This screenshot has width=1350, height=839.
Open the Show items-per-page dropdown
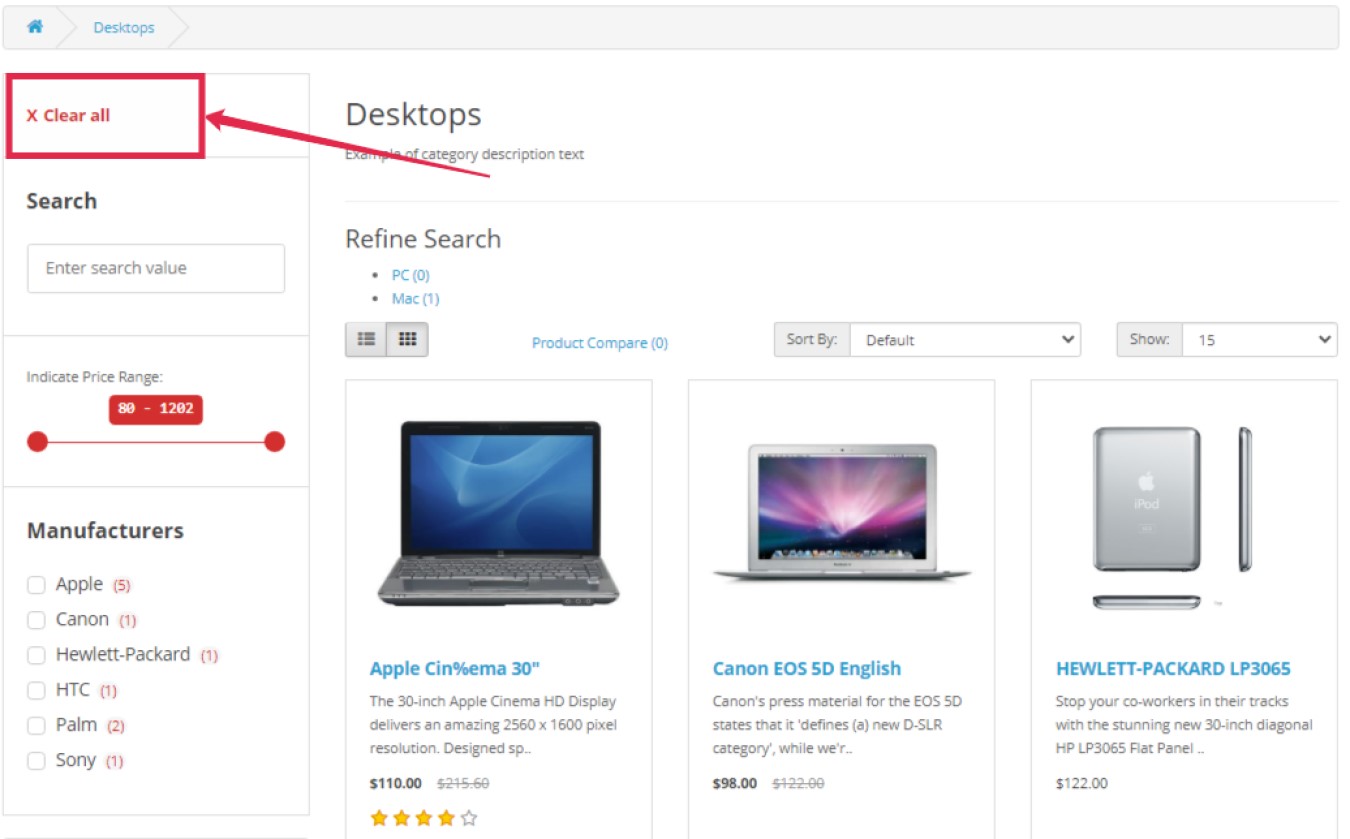tap(1260, 340)
